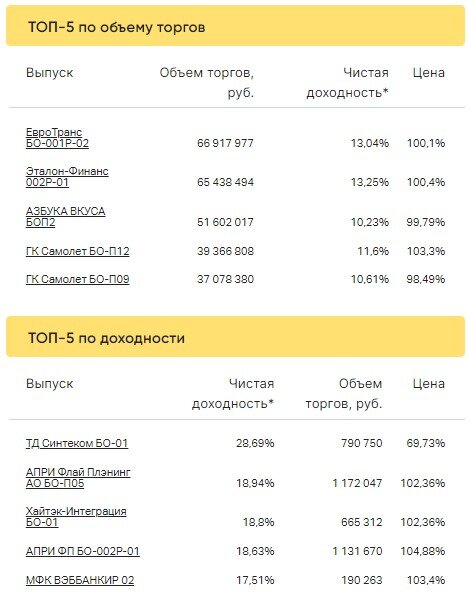Open Хайтэк-Интеграция БО-01 link
This screenshot has width=468, height=597.
click(76, 517)
